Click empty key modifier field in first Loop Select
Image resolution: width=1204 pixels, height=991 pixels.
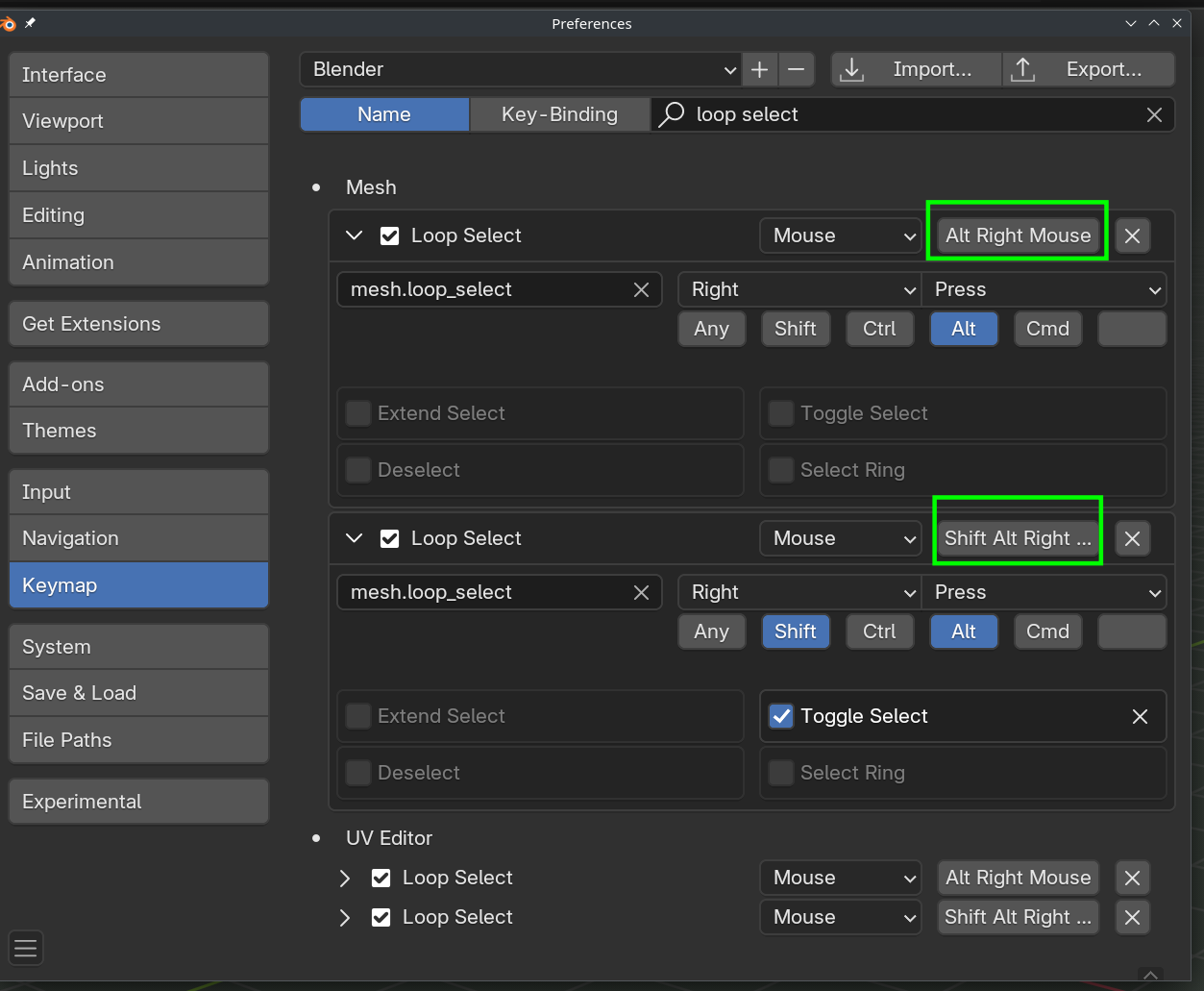[x=1132, y=329]
